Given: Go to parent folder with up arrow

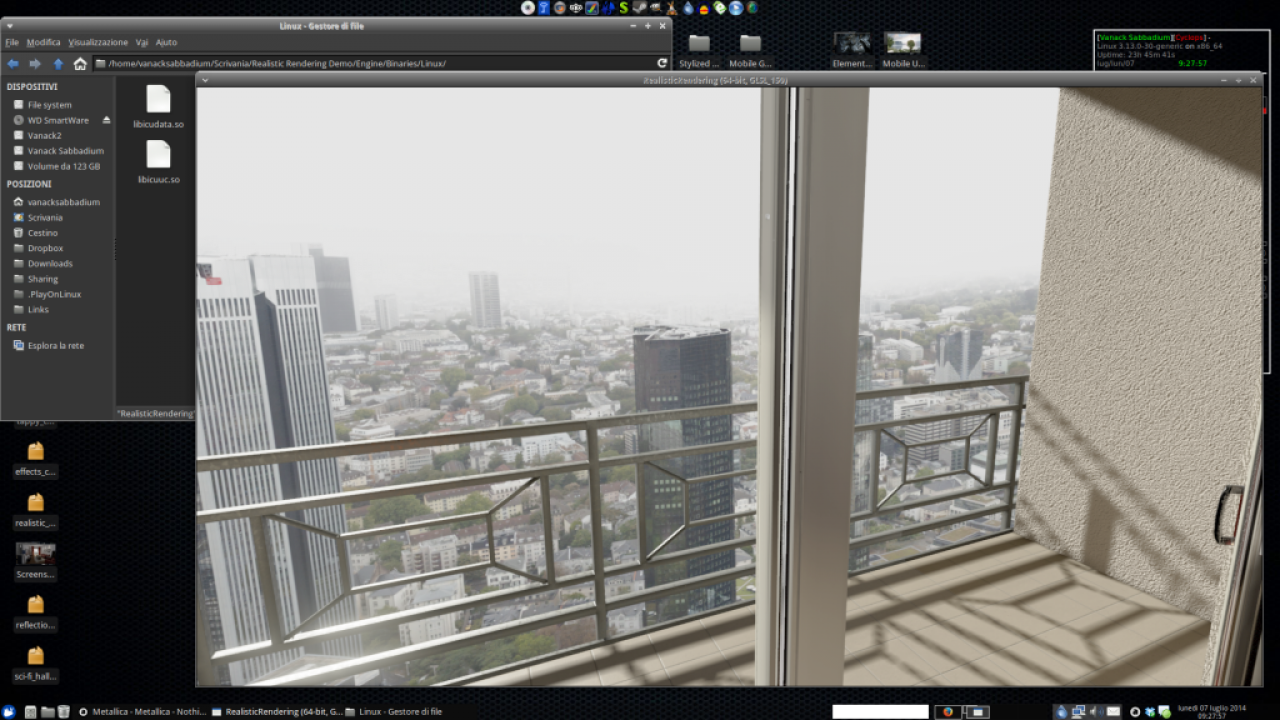Looking at the screenshot, I should pos(58,63).
